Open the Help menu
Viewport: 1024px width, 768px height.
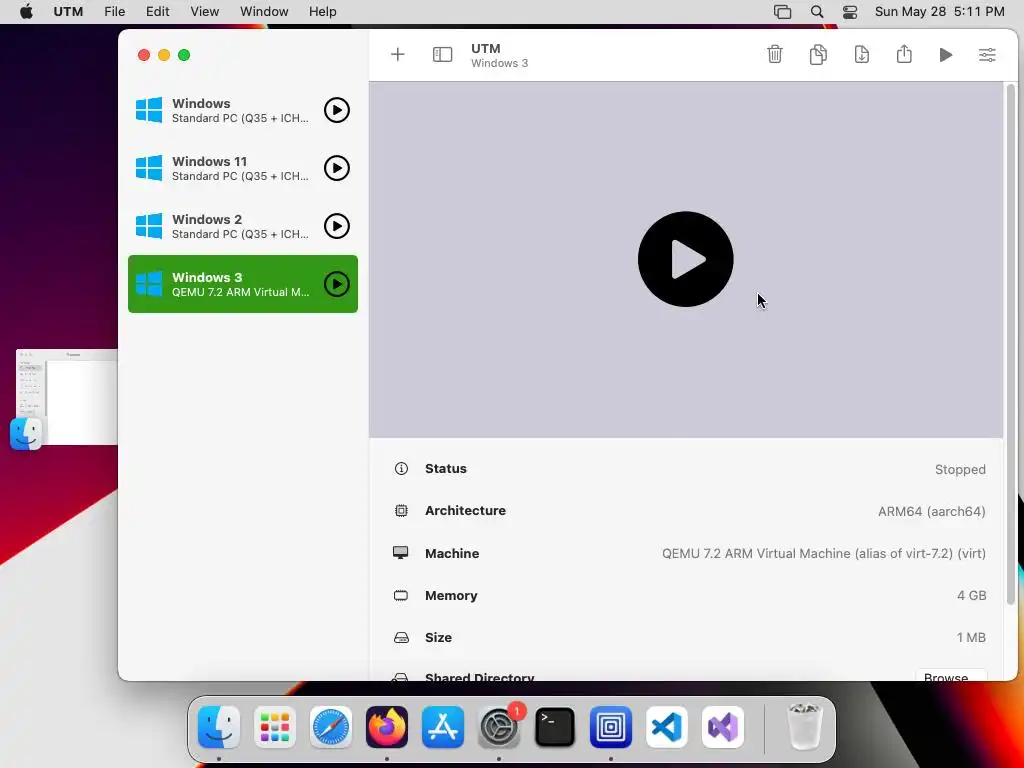323,12
